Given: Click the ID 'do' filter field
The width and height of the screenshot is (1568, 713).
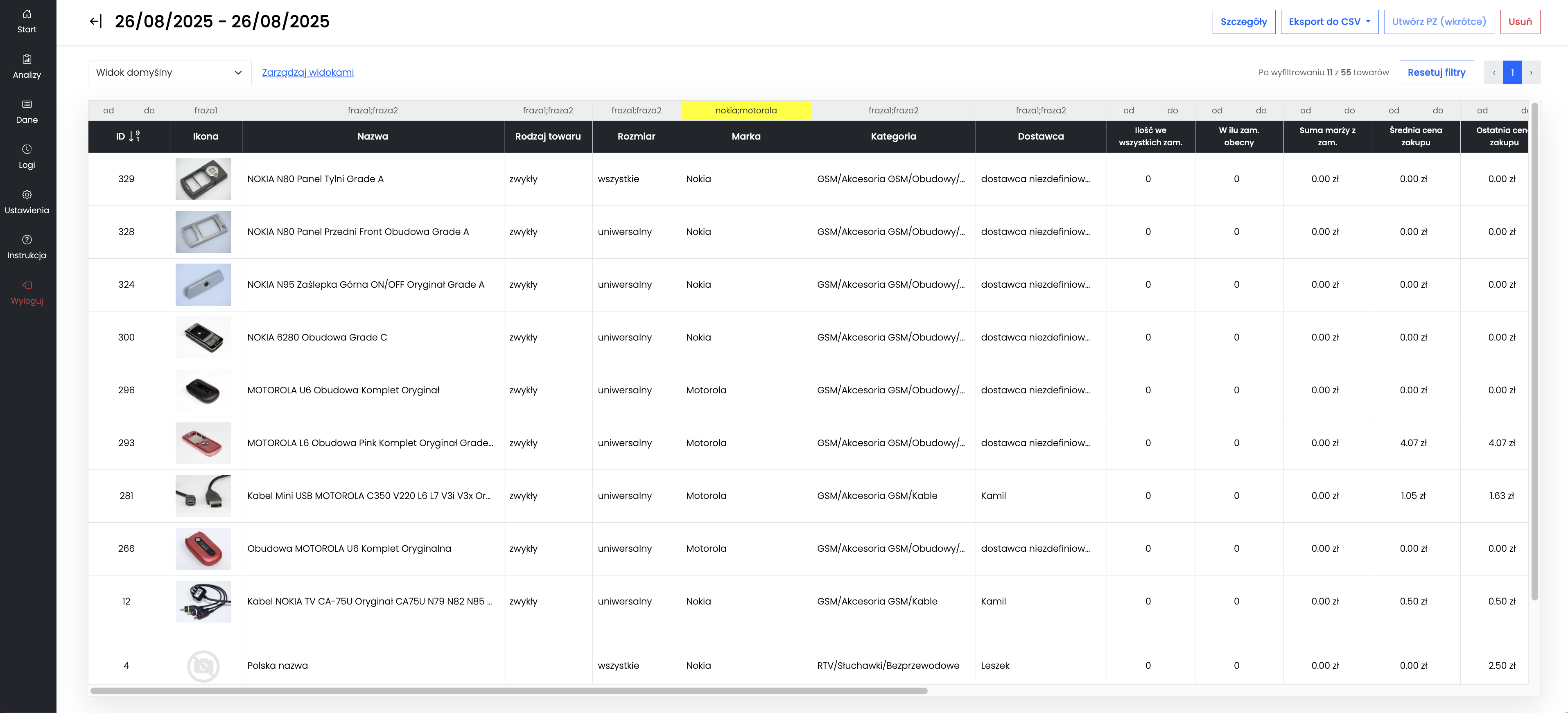Looking at the screenshot, I should (x=149, y=111).
